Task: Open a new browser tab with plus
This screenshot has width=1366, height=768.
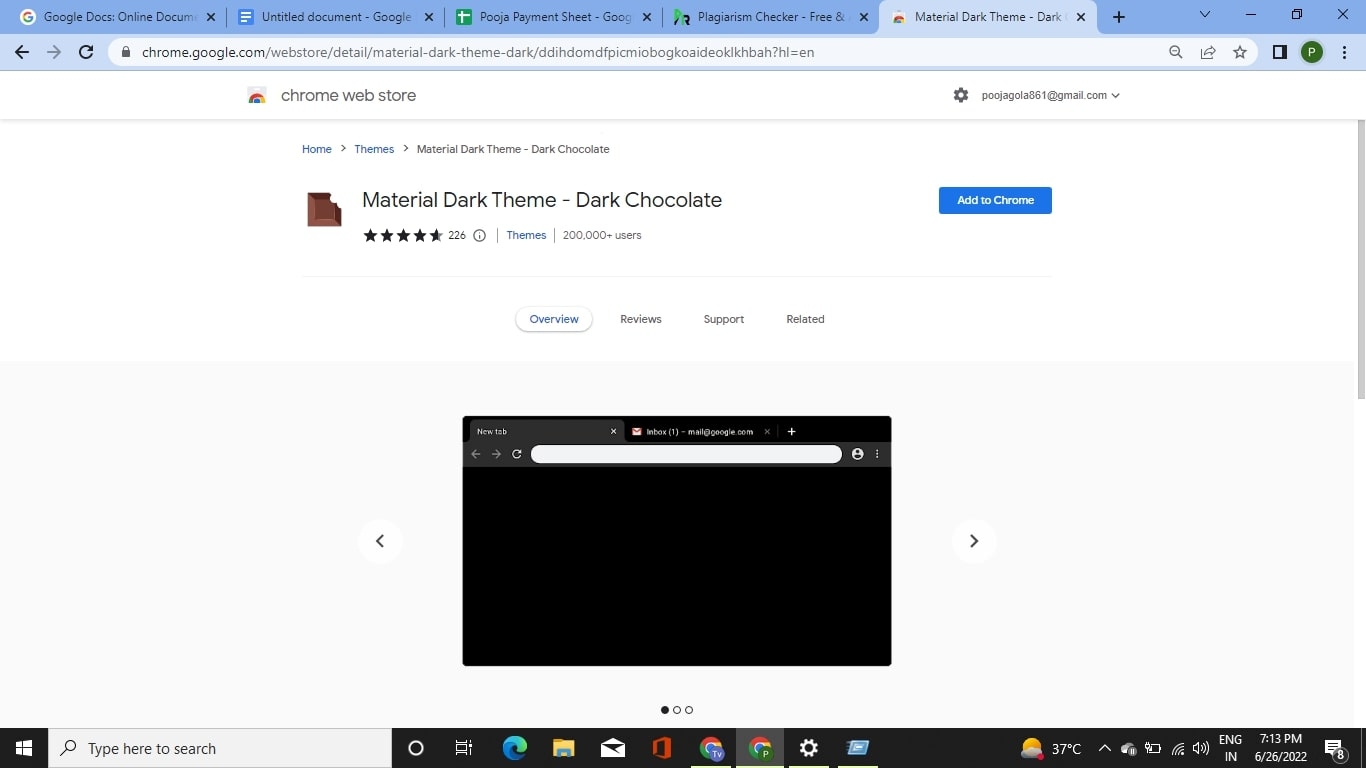Action: 1119,17
